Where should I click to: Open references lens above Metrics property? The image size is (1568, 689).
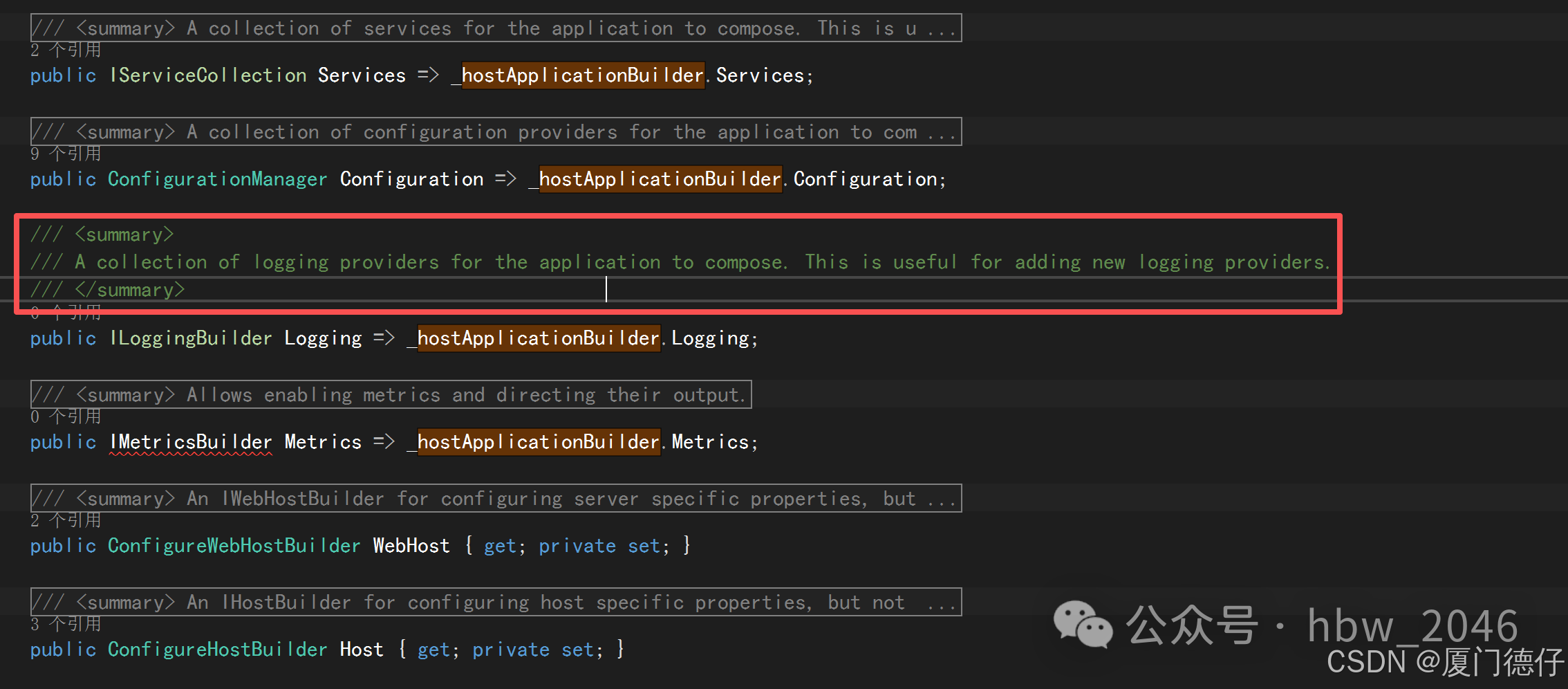[66, 417]
